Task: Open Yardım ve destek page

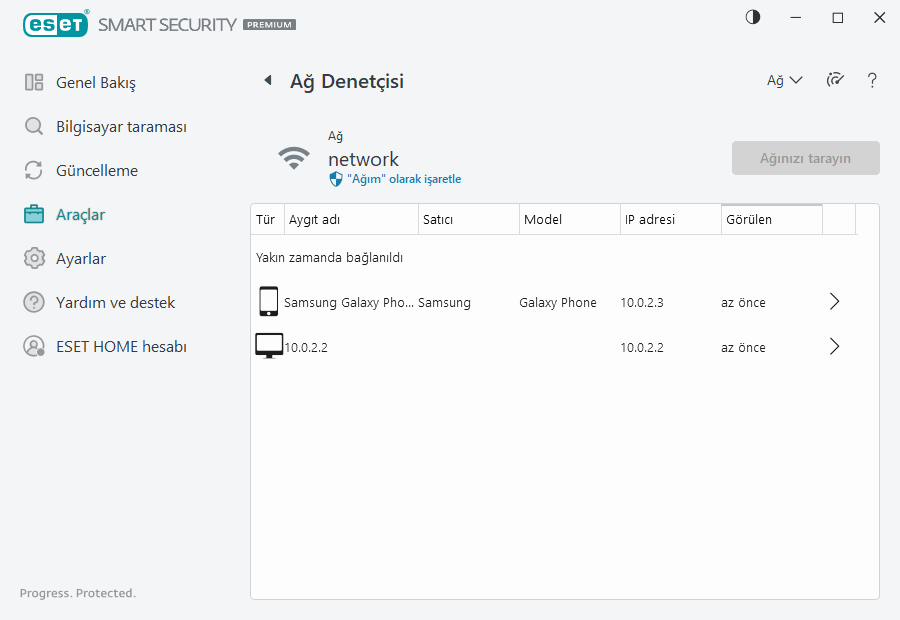Action: click(x=115, y=303)
